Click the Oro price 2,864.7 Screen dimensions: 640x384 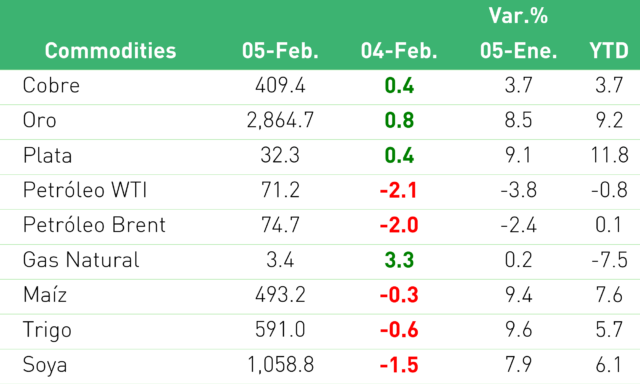[280, 120]
